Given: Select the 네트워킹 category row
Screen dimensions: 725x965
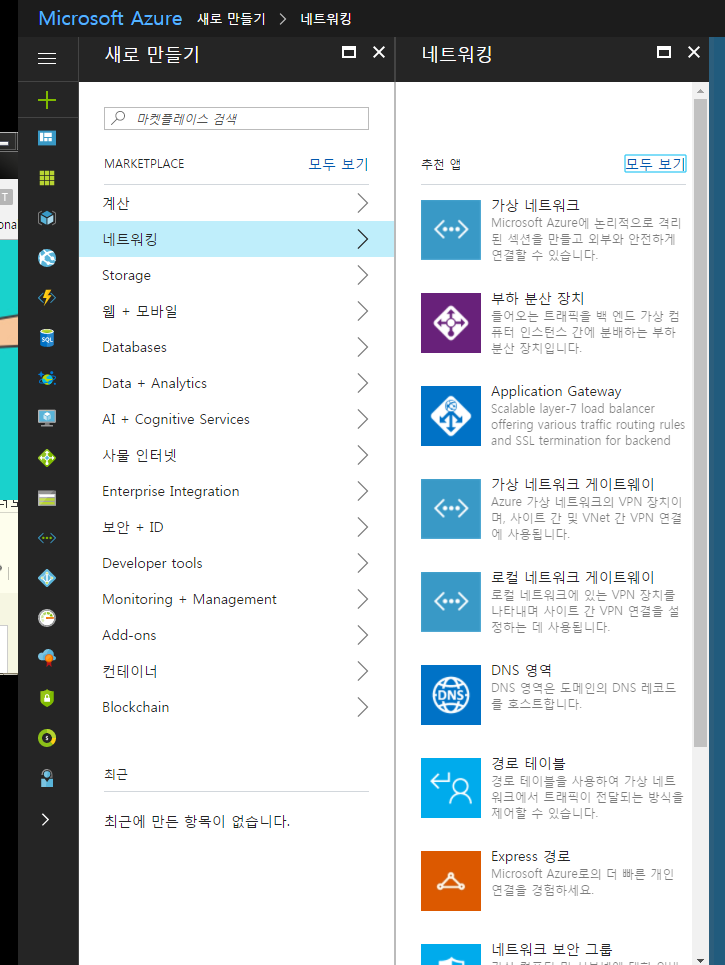Looking at the screenshot, I should 236,239.
